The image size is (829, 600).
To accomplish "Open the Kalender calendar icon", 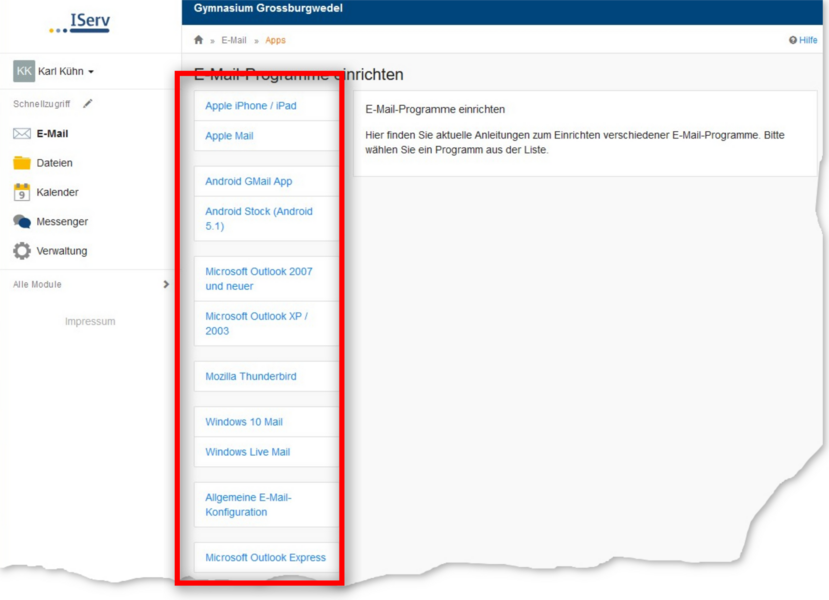I will pos(22,192).
